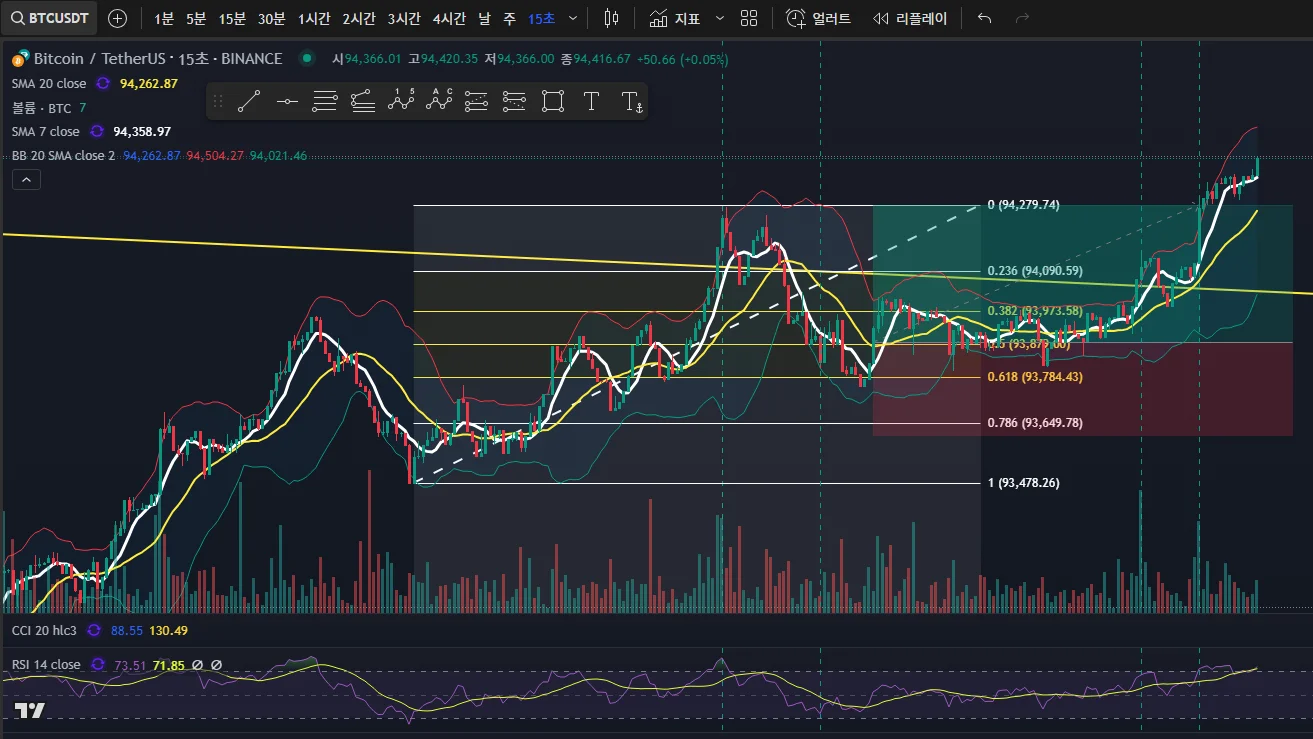Choose the anchored text tool
Image resolution: width=1313 pixels, height=739 pixels.
tap(631, 101)
